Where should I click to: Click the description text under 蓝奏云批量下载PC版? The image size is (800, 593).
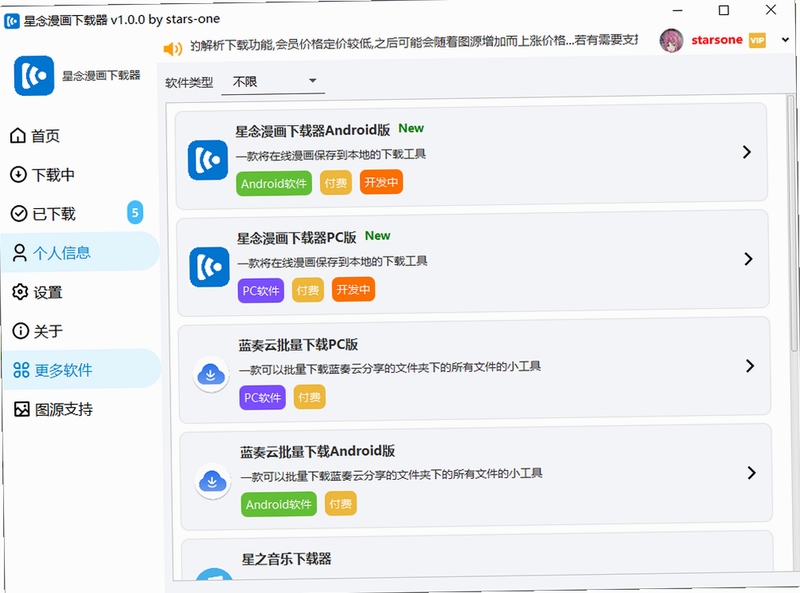pyautogui.click(x=390, y=368)
